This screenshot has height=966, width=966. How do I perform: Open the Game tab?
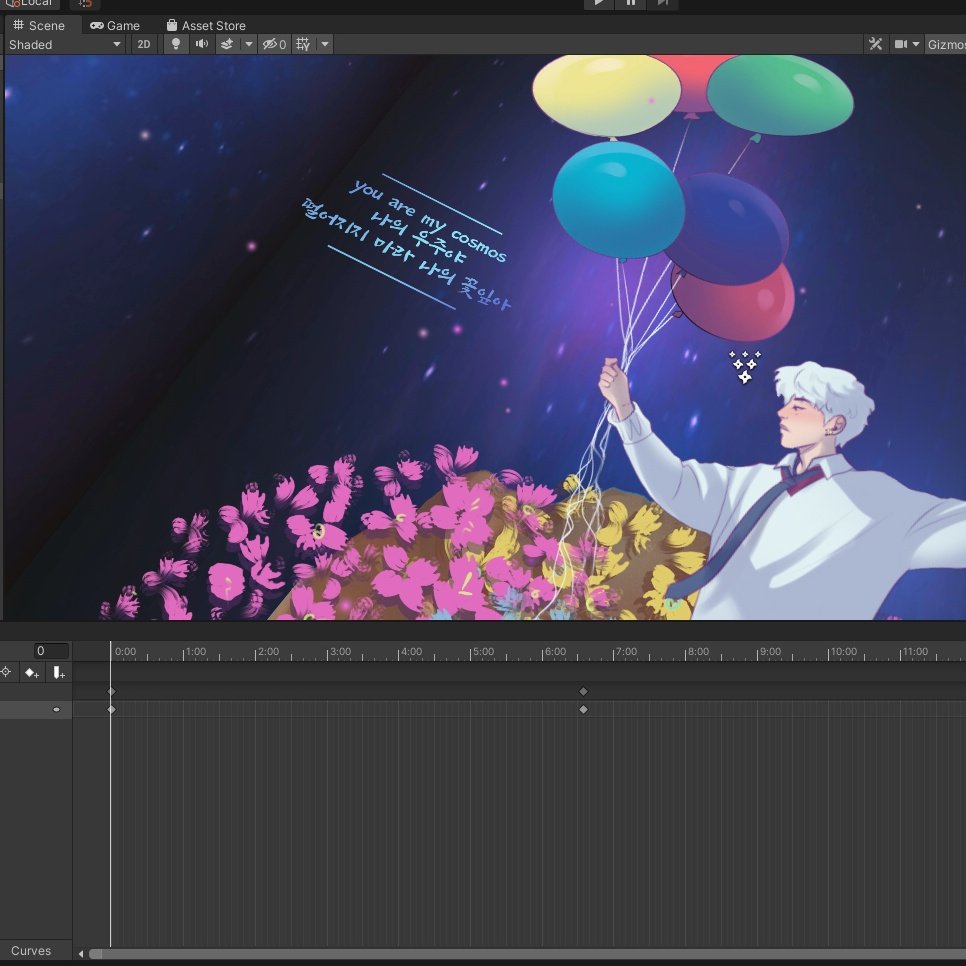tap(115, 25)
